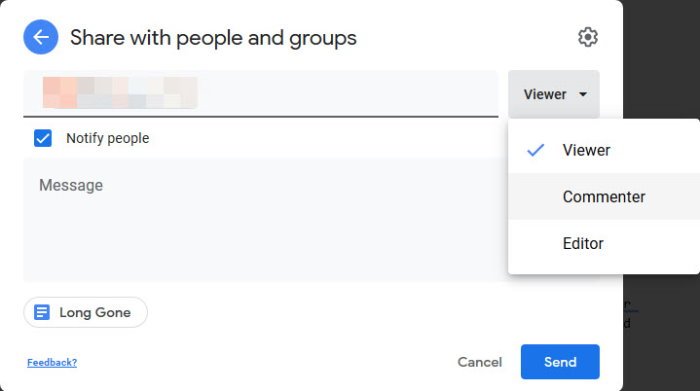Click the Cancel button
Image resolution: width=700 pixels, height=391 pixels.
(x=479, y=362)
